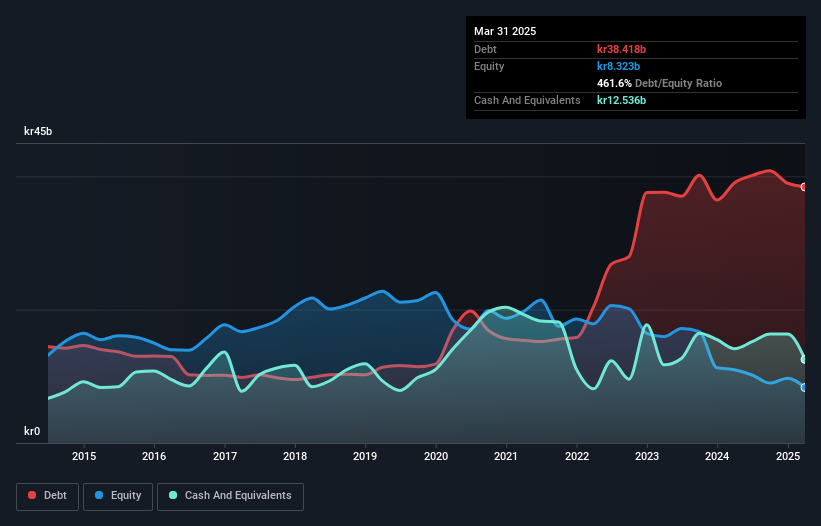Viewport: 821px width, 526px height.
Task: Click the red Debt endpoint marker
Action: pyautogui.click(x=803, y=187)
